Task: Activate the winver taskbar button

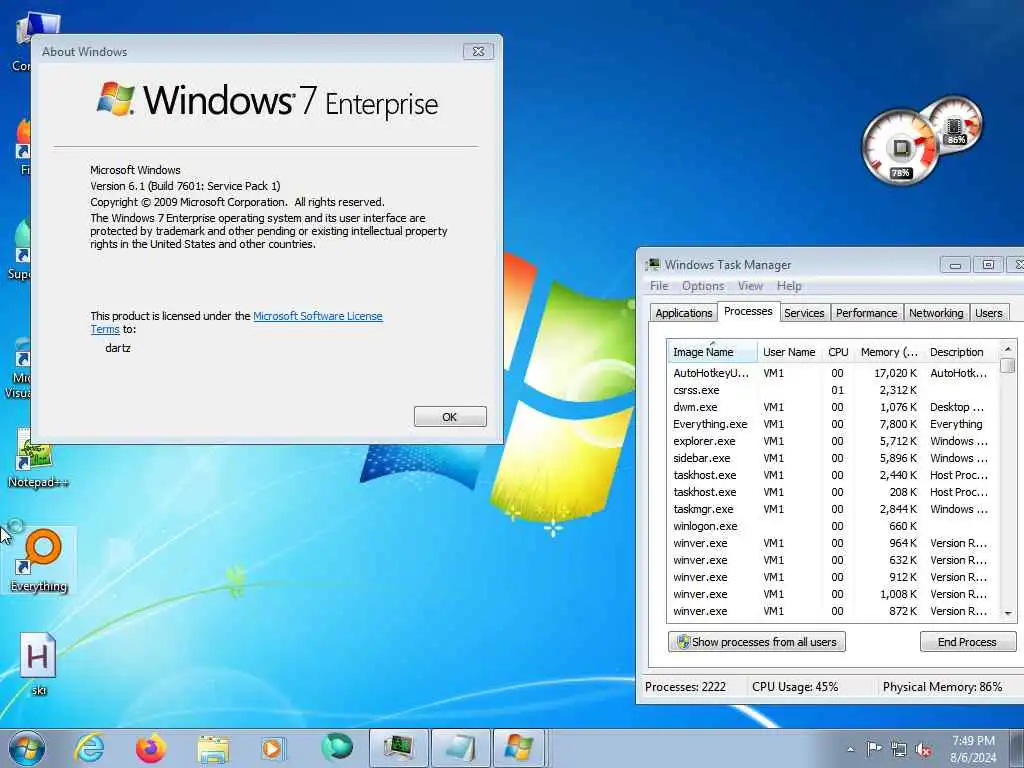Action: [519, 748]
